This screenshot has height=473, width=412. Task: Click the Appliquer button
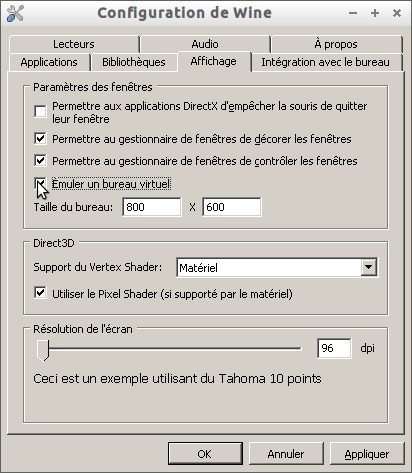367,454
